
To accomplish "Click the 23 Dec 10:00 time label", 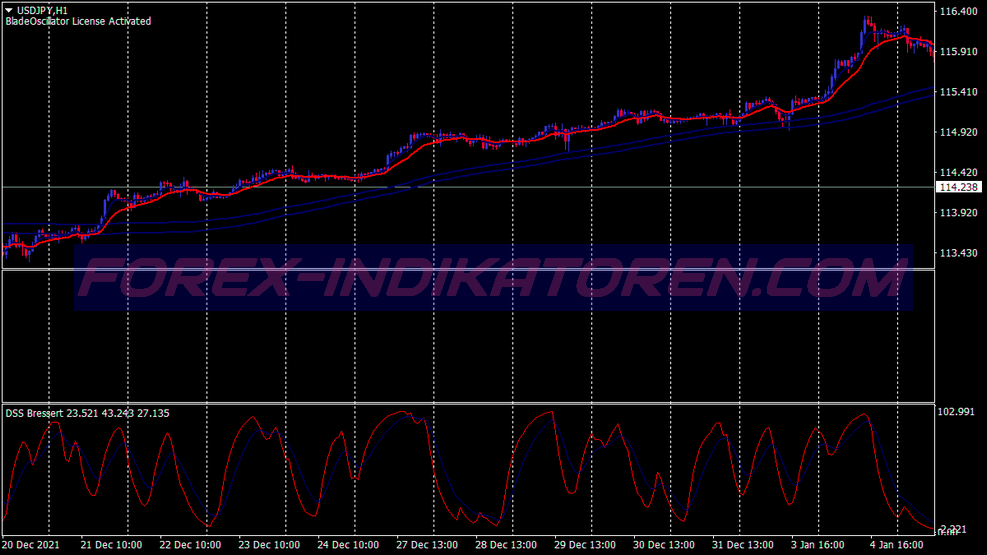I will point(269,545).
